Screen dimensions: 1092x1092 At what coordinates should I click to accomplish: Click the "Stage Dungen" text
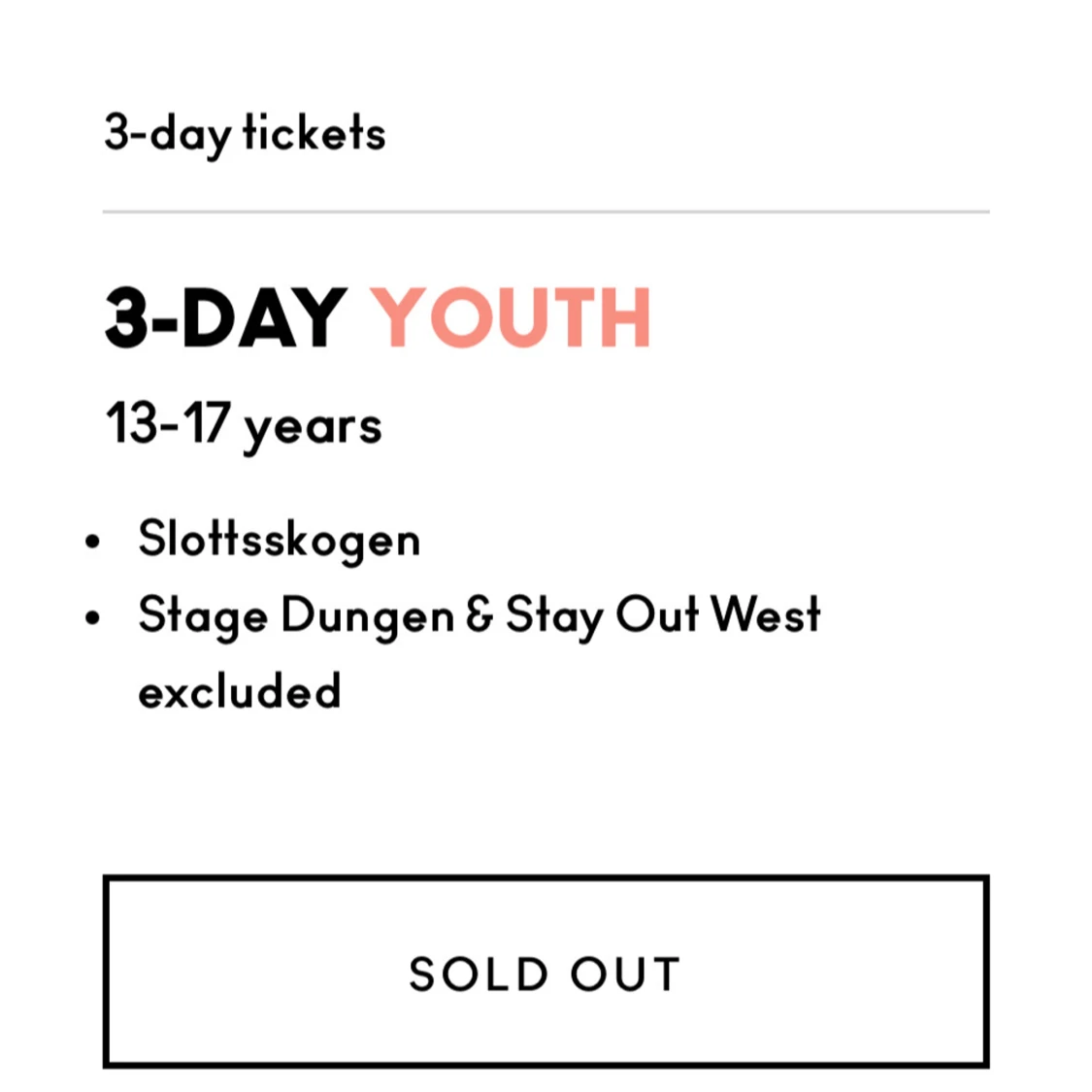(x=296, y=616)
